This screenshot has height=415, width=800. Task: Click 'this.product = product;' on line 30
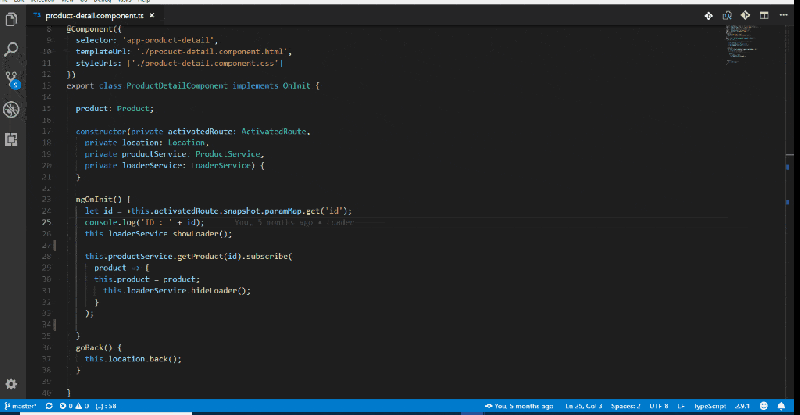click(x=147, y=279)
